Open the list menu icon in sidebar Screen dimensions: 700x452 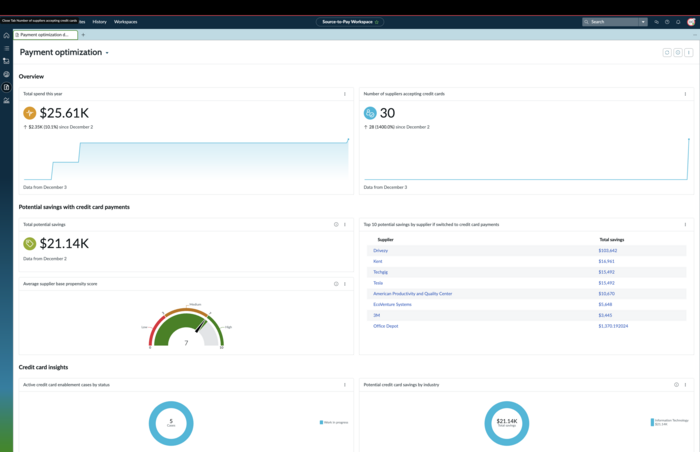(x=6, y=48)
